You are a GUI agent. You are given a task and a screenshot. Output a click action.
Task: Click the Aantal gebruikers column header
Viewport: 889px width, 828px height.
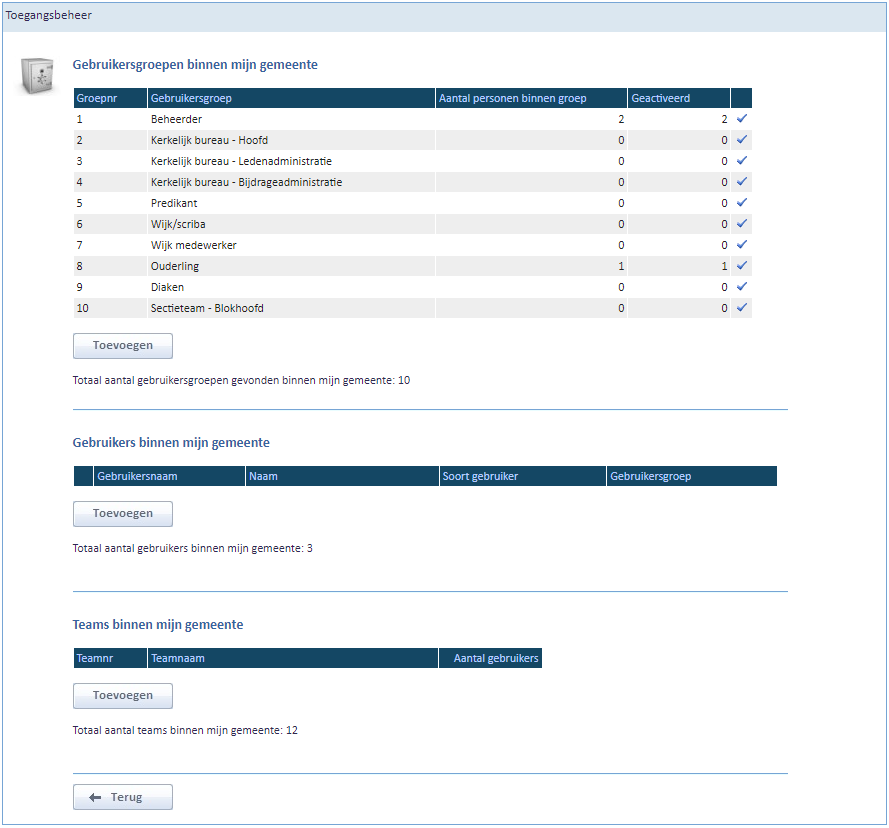(x=490, y=658)
